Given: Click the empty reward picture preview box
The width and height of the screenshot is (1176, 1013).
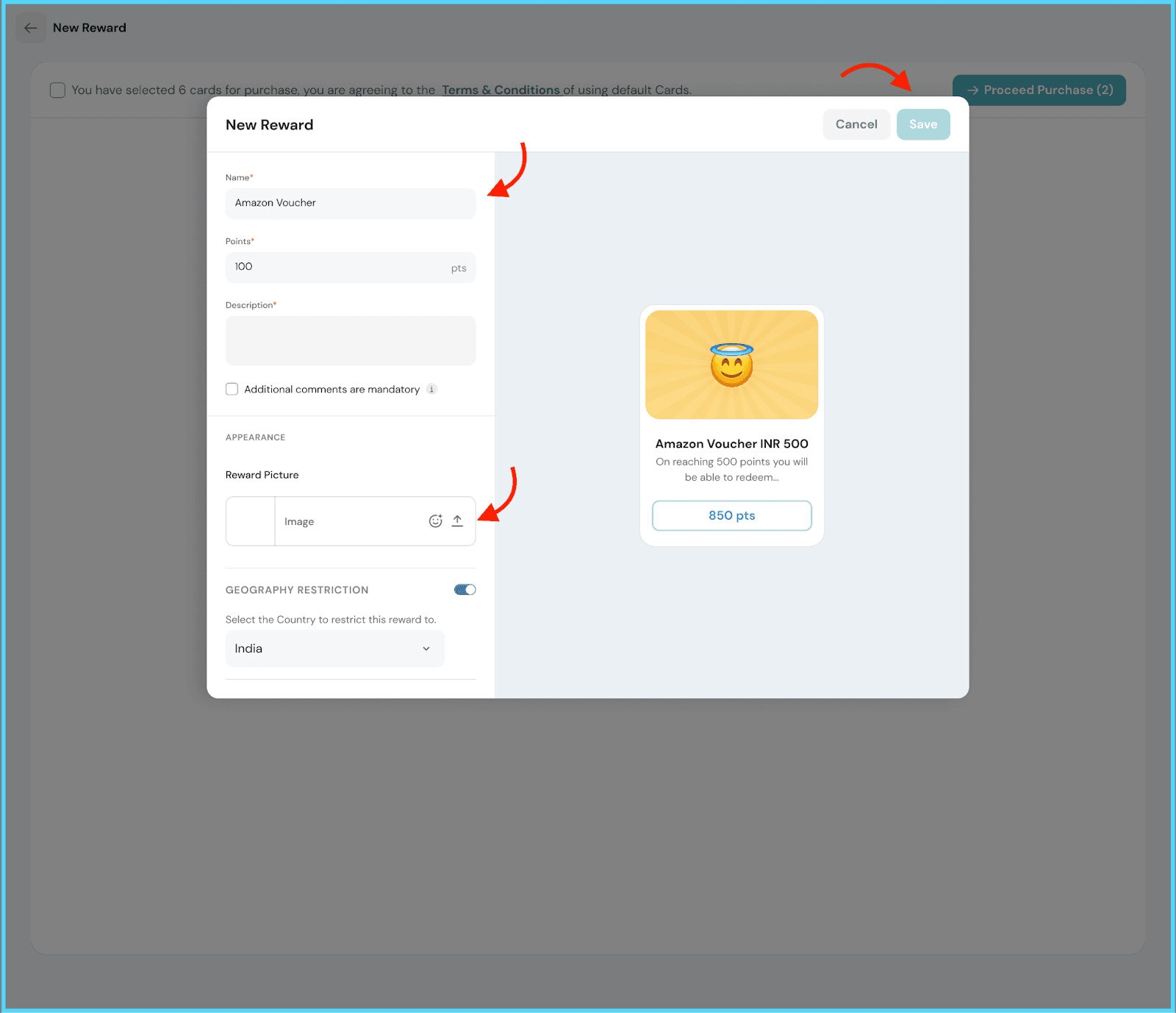Looking at the screenshot, I should [251, 521].
